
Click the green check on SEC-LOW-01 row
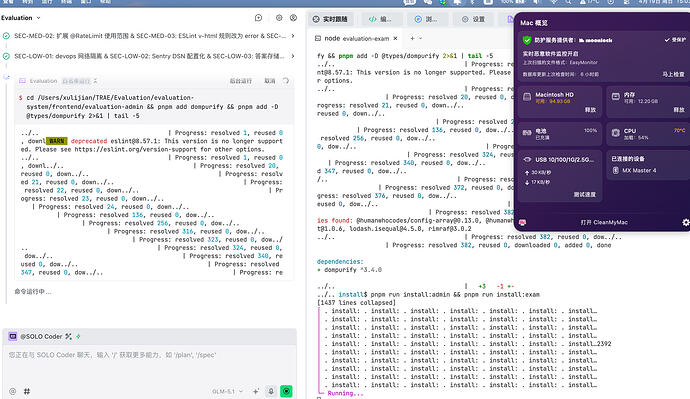click(6, 56)
